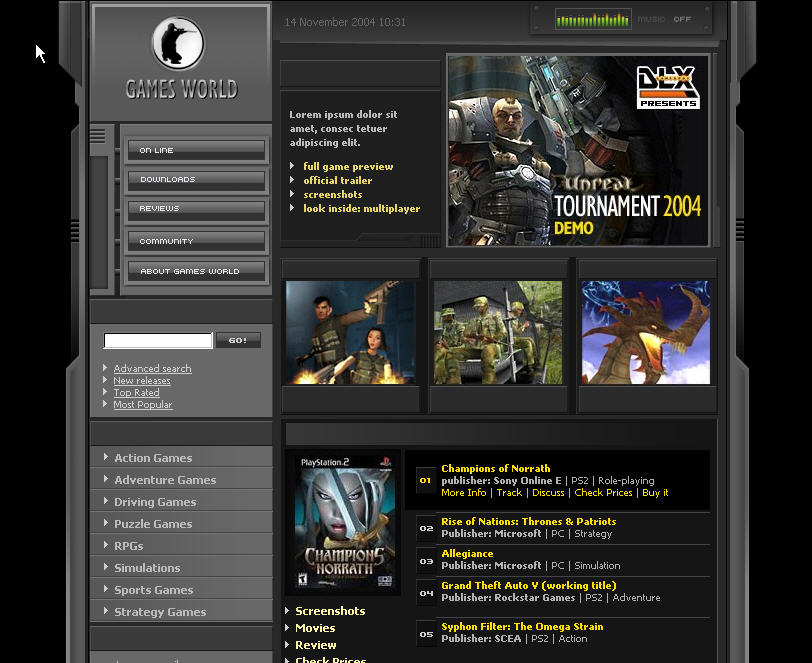Open the New releases link
Image resolution: width=812 pixels, height=663 pixels.
click(142, 380)
